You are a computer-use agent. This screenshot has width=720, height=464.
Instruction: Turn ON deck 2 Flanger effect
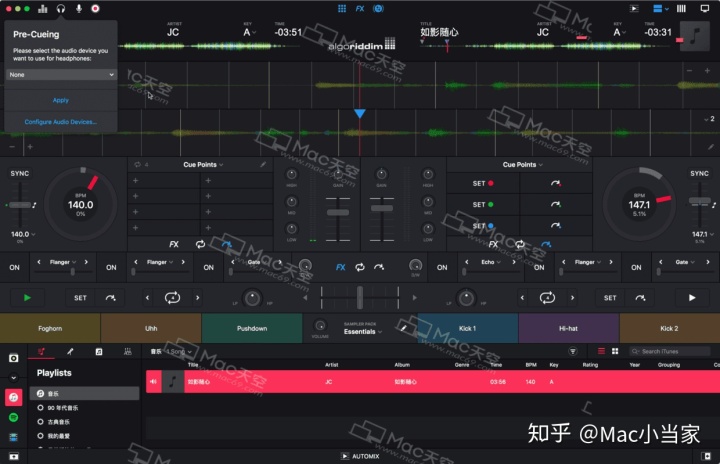[539, 267]
